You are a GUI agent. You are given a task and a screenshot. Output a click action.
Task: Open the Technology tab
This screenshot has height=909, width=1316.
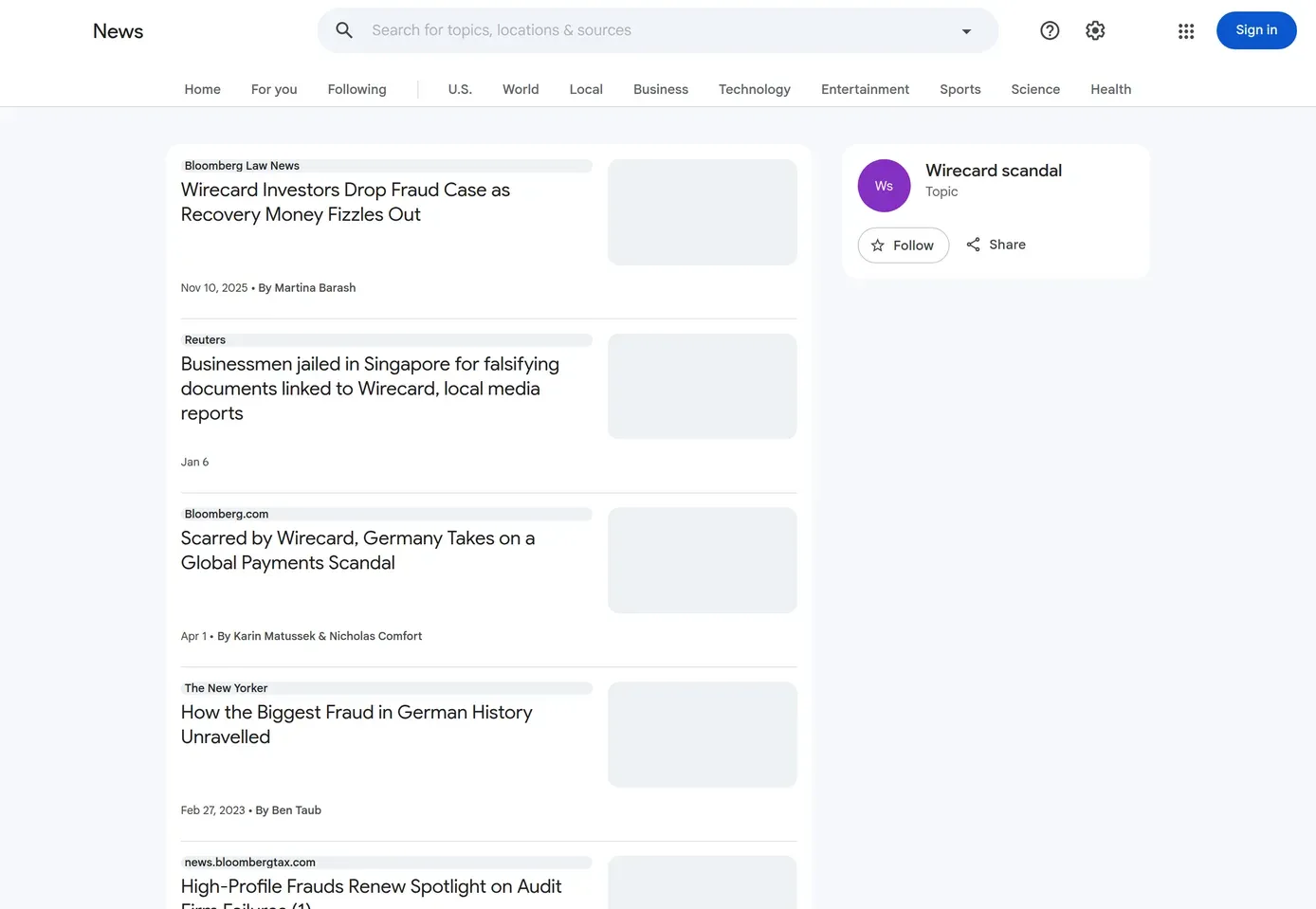coord(755,89)
